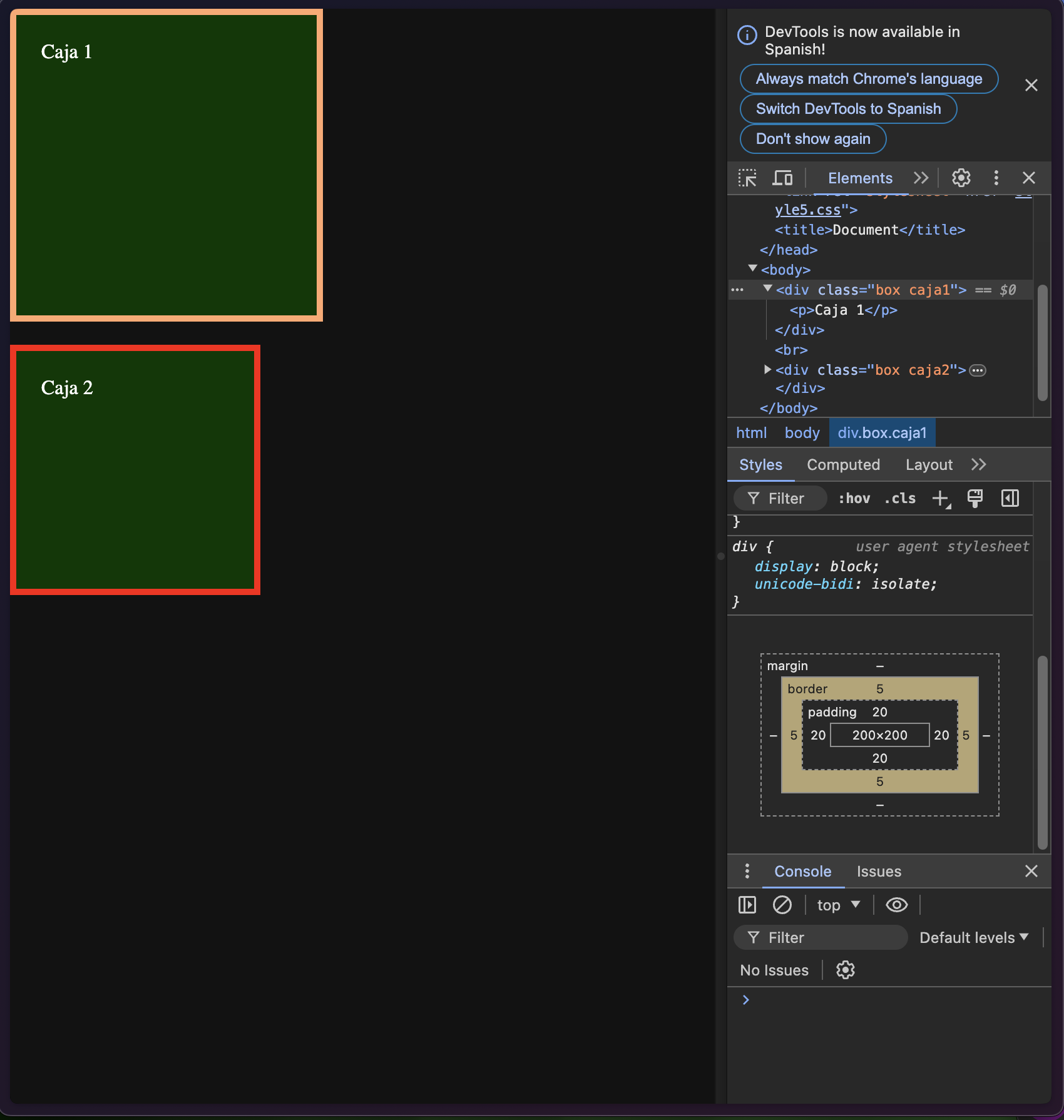Switch to the Issues drawer tab
This screenshot has width=1064, height=1120.
(x=879, y=872)
